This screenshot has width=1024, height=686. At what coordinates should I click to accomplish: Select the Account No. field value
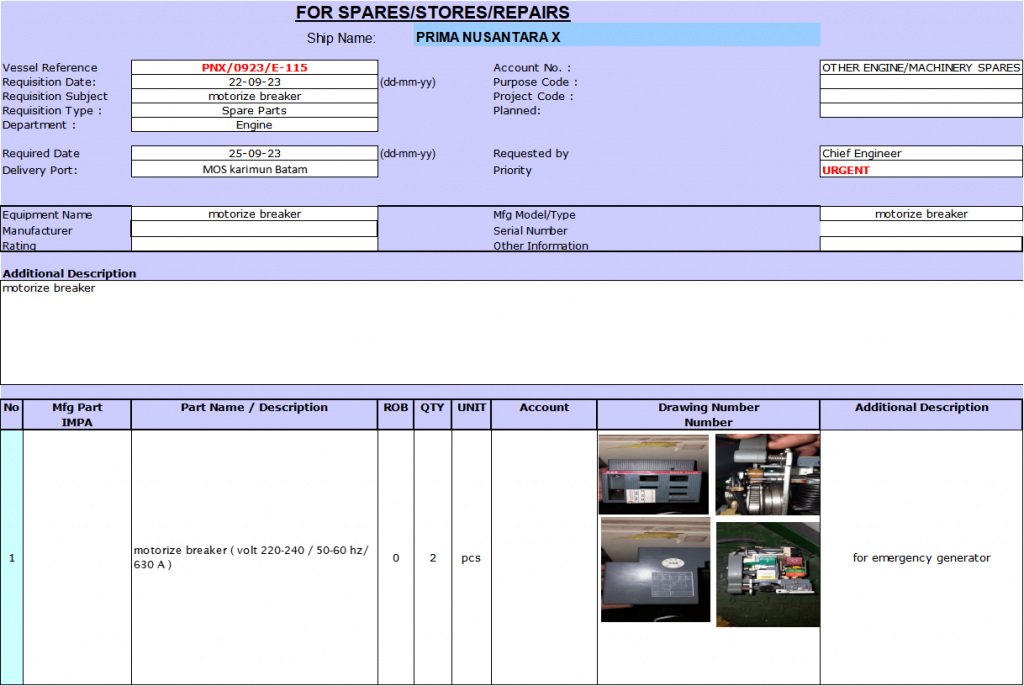[920, 68]
